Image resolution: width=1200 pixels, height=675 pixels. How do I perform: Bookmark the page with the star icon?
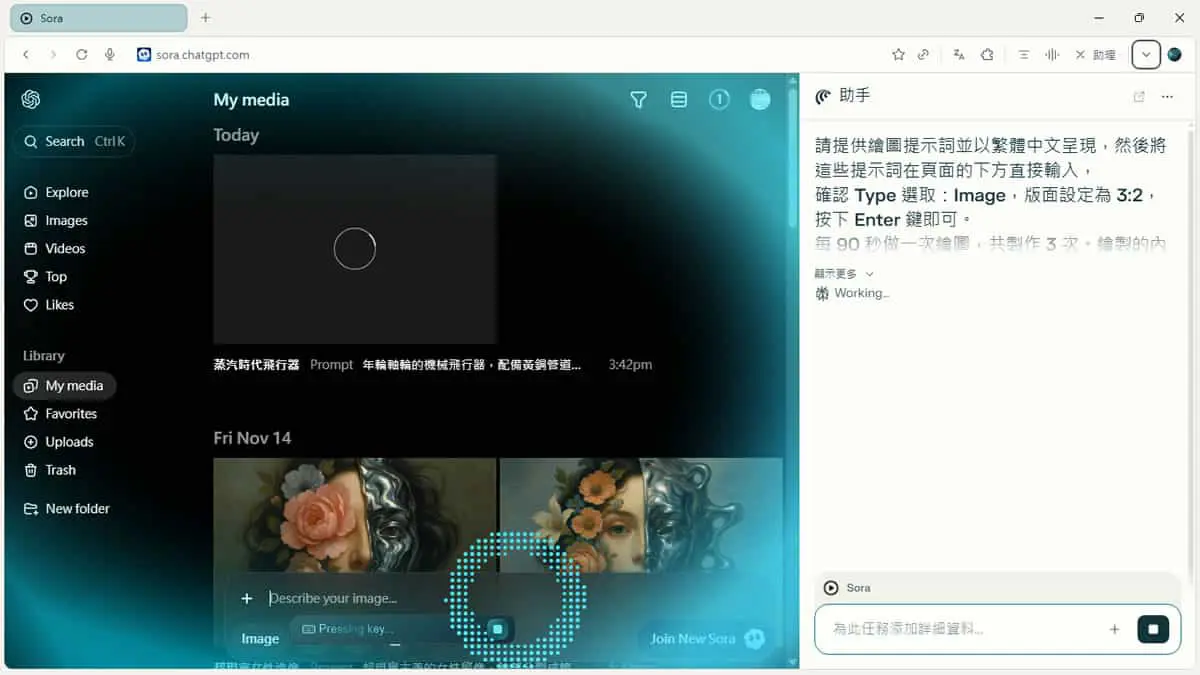tap(898, 55)
